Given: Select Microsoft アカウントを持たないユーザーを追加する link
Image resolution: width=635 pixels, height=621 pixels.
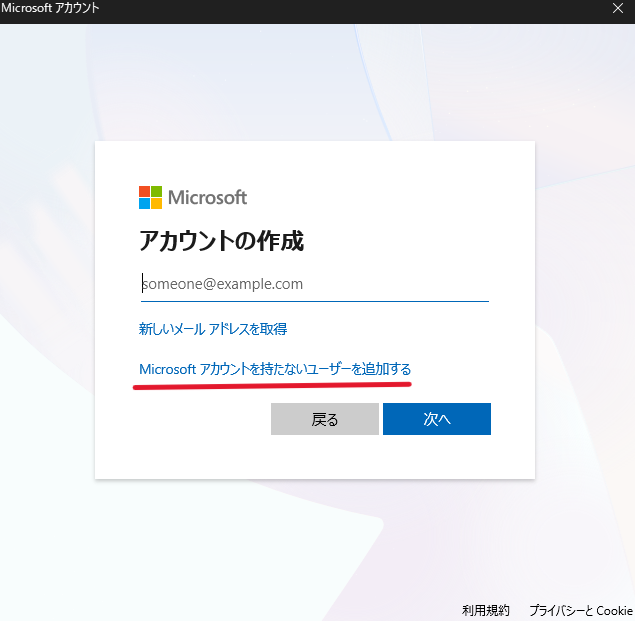Looking at the screenshot, I should (x=275, y=369).
